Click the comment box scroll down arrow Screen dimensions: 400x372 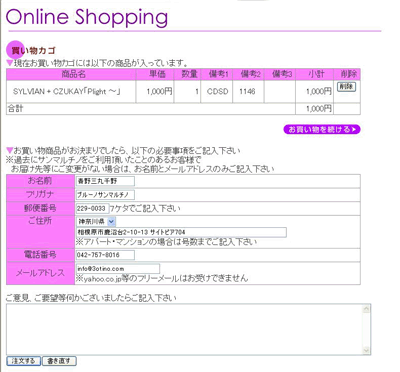point(366,350)
